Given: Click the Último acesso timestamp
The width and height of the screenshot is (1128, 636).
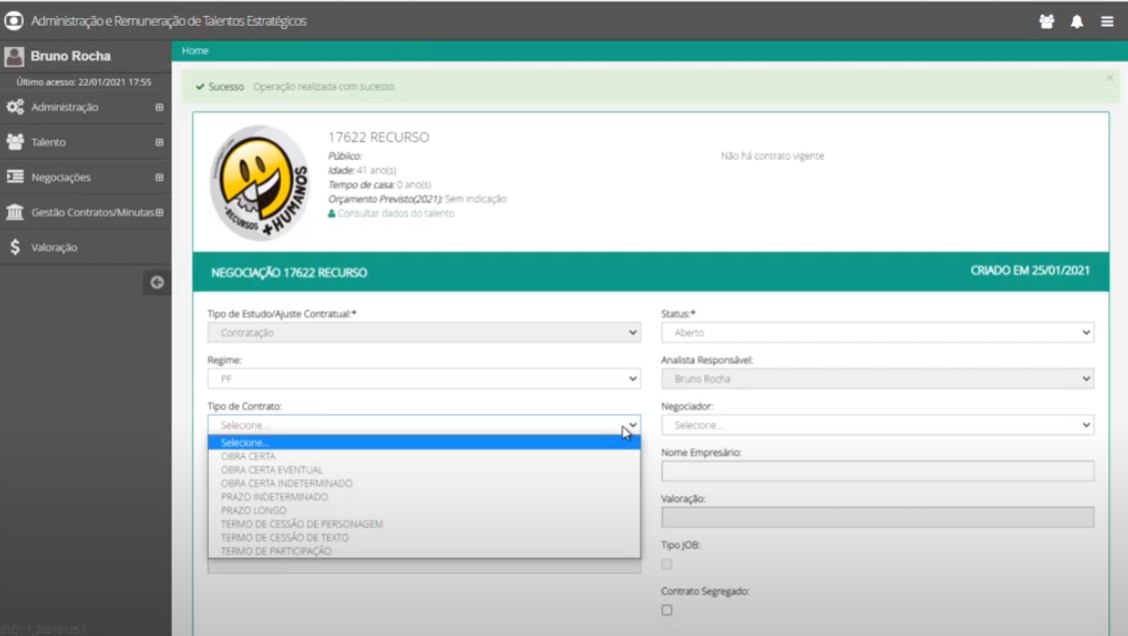Looking at the screenshot, I should 83,82.
